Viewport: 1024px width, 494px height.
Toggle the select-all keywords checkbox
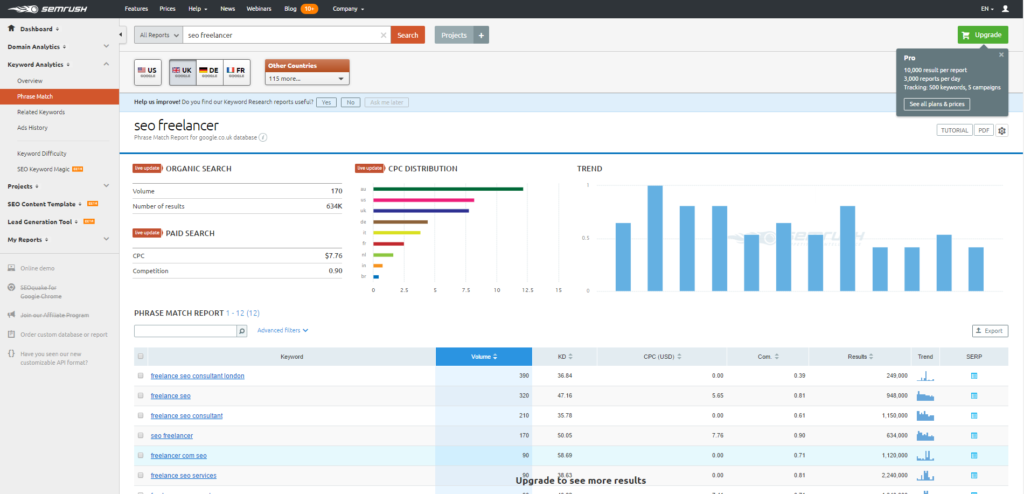140,357
